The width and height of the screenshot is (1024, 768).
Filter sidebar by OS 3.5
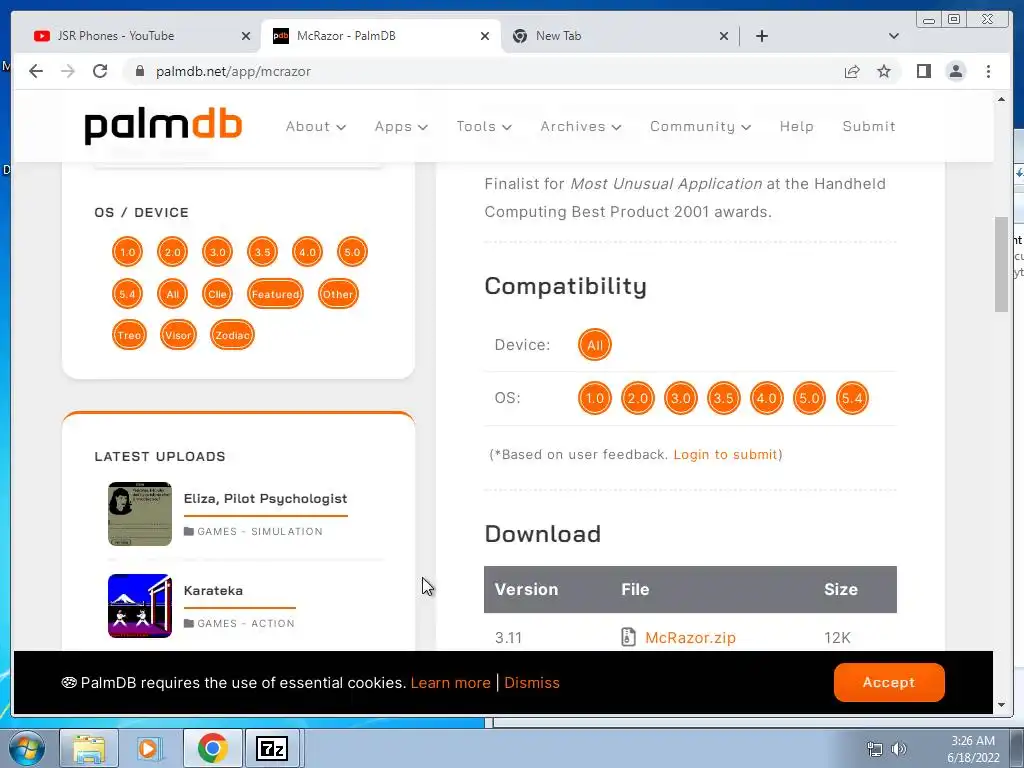pyautogui.click(x=263, y=252)
